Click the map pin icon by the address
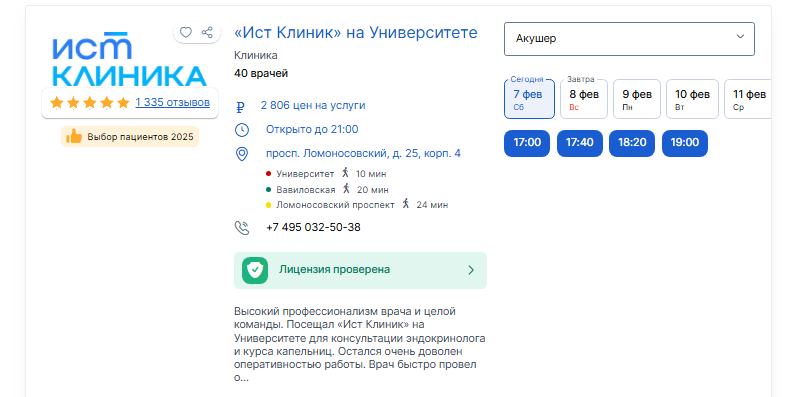800x397 pixels. point(242,154)
